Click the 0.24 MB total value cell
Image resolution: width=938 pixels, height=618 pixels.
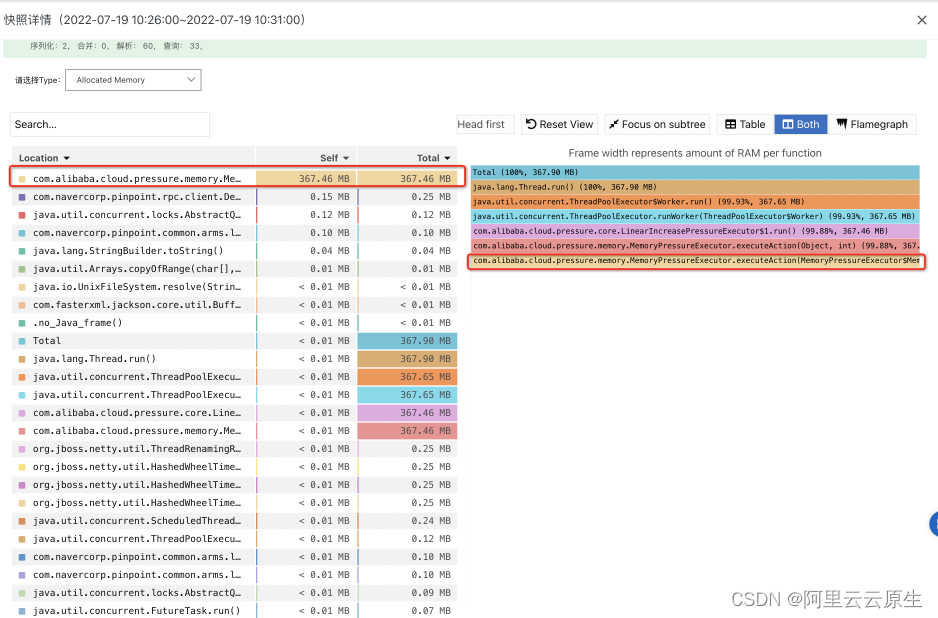(x=407, y=520)
